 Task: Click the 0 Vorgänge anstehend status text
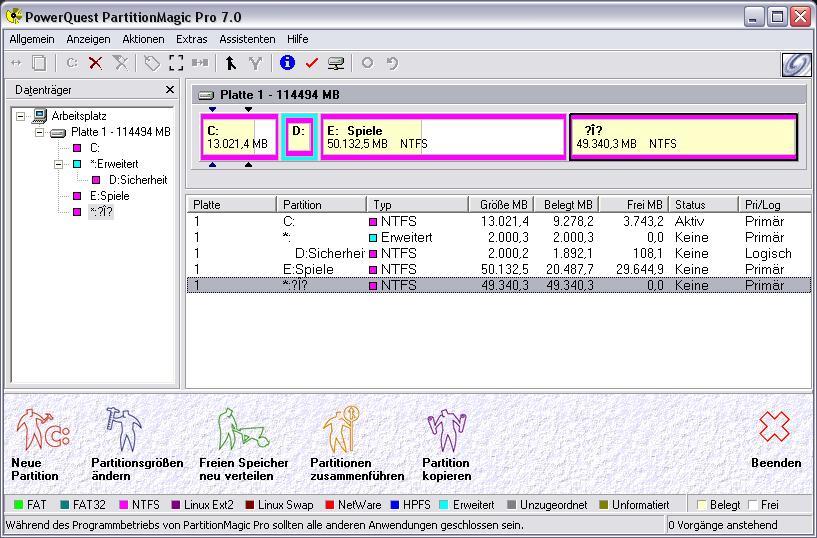coord(723,525)
